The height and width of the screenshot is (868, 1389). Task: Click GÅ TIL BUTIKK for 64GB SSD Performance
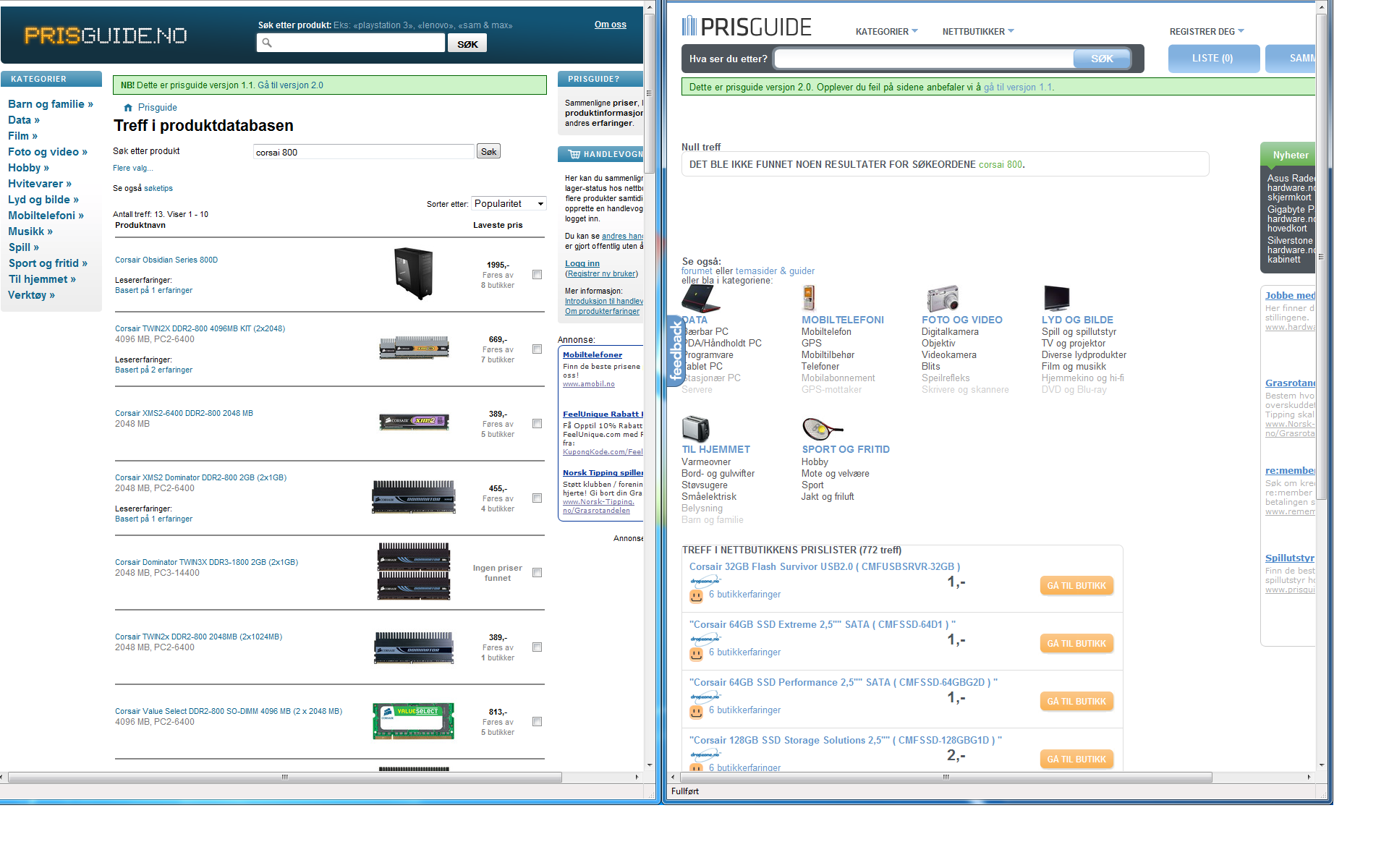coord(1076,701)
